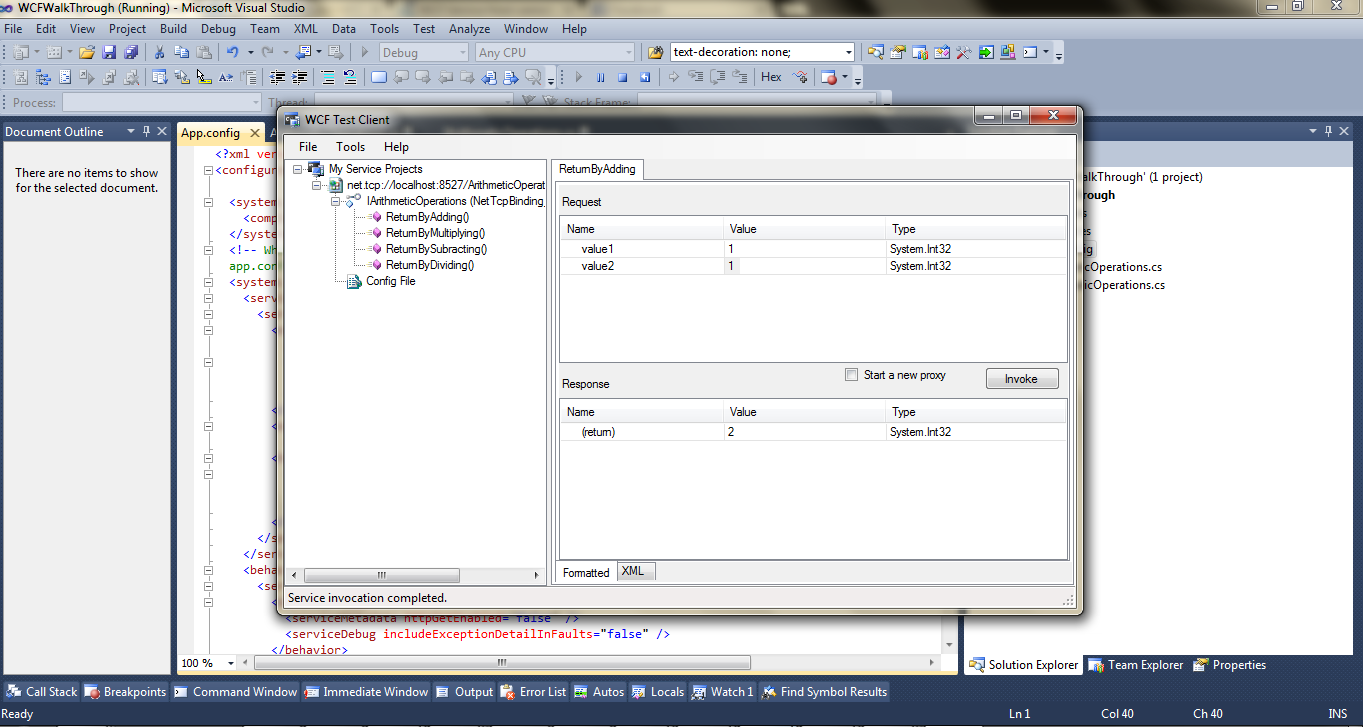The image size is (1363, 727).
Task: Save All files in Visual Studio toolbar
Action: tap(129, 52)
